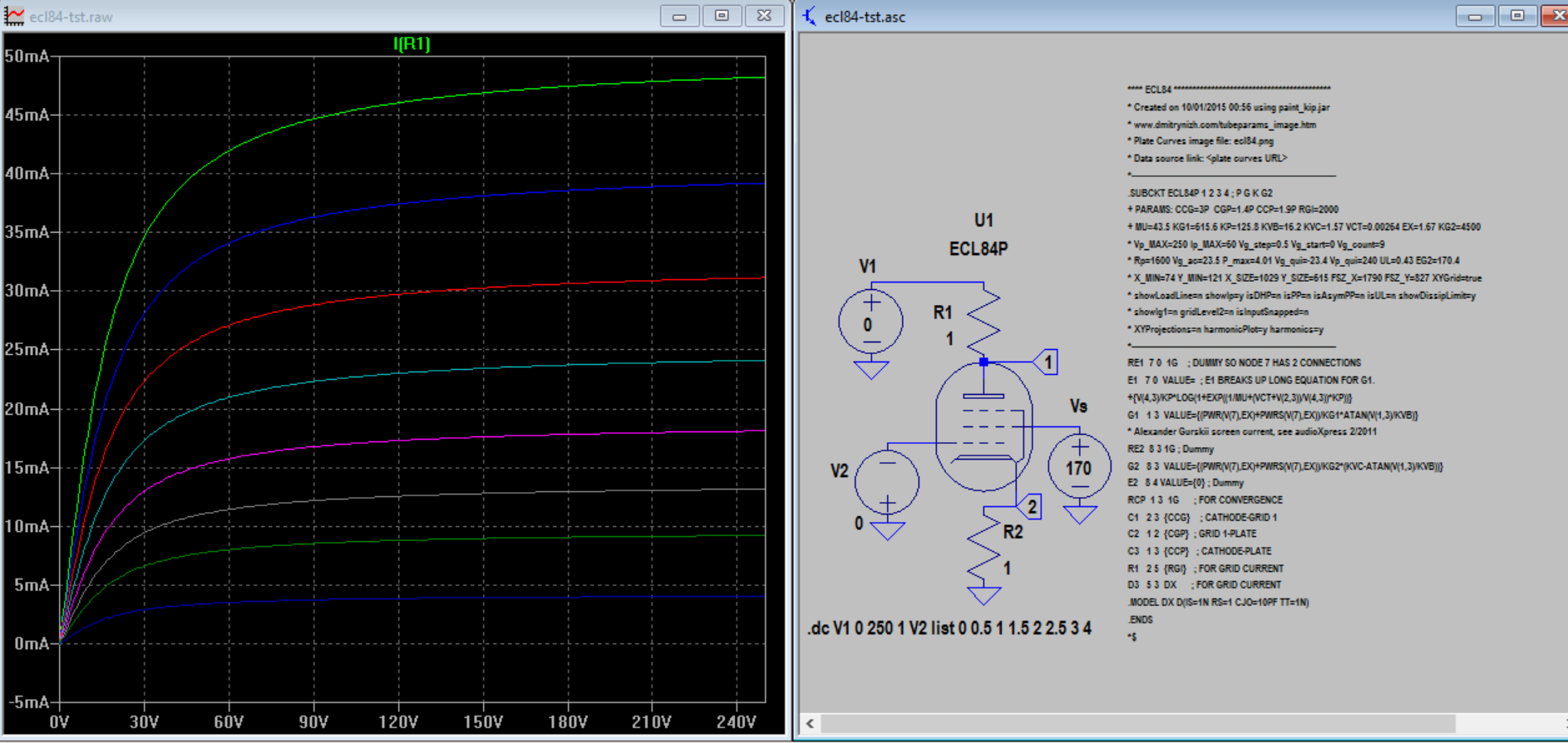Click the schematic icon in the ecl84-tst.asc title bar
This screenshot has height=743, width=1568.
810,16
